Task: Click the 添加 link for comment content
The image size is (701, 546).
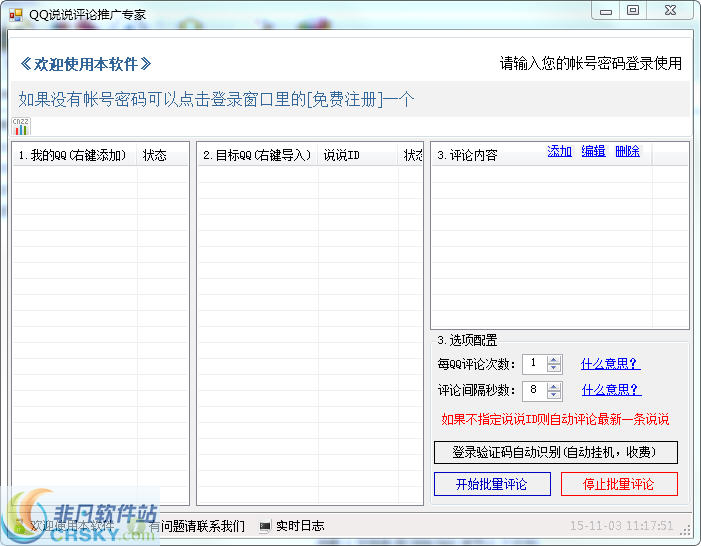Action: [x=559, y=151]
